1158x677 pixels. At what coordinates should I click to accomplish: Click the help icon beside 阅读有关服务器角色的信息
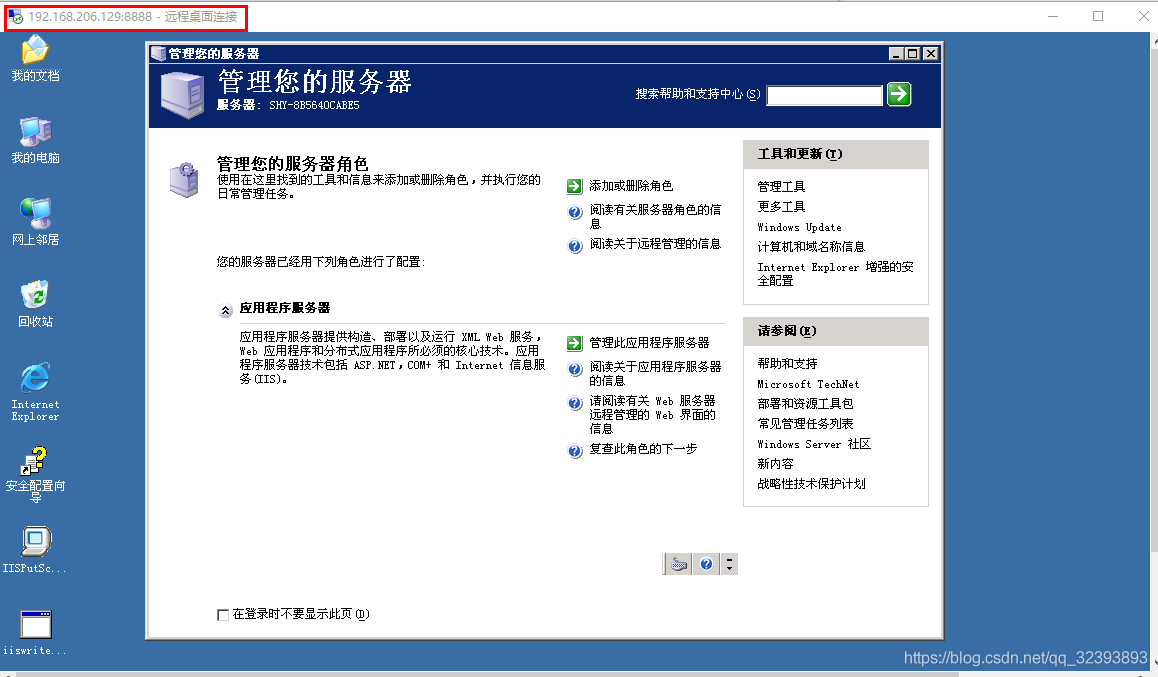(575, 213)
